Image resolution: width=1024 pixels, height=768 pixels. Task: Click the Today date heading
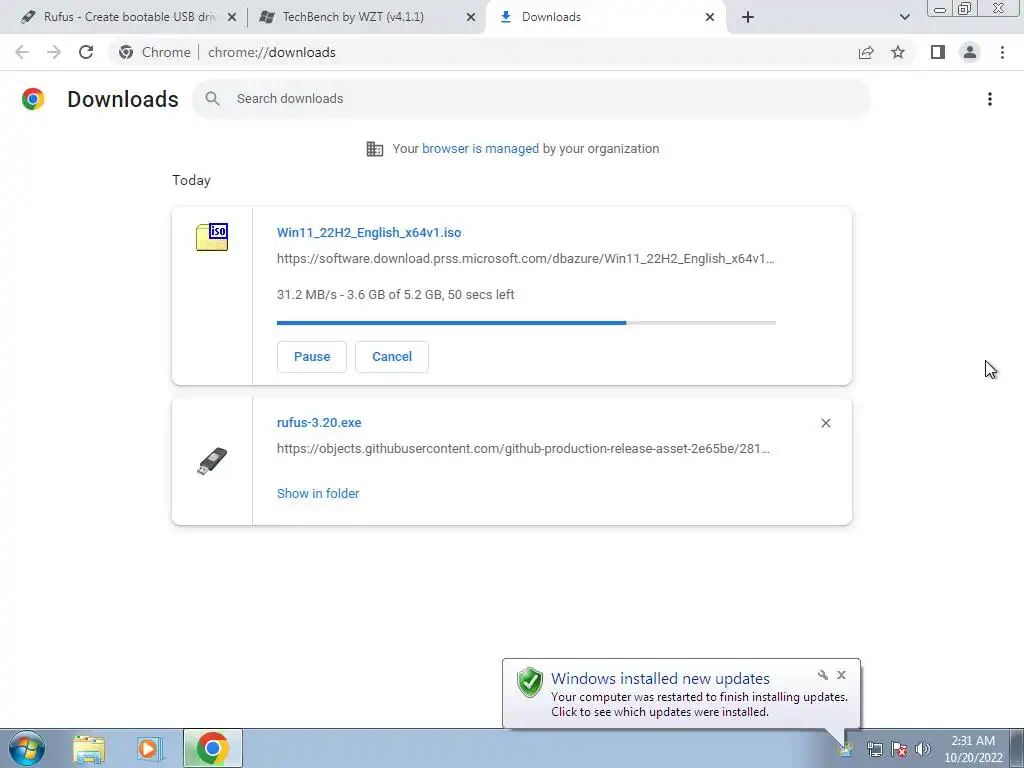tap(191, 180)
